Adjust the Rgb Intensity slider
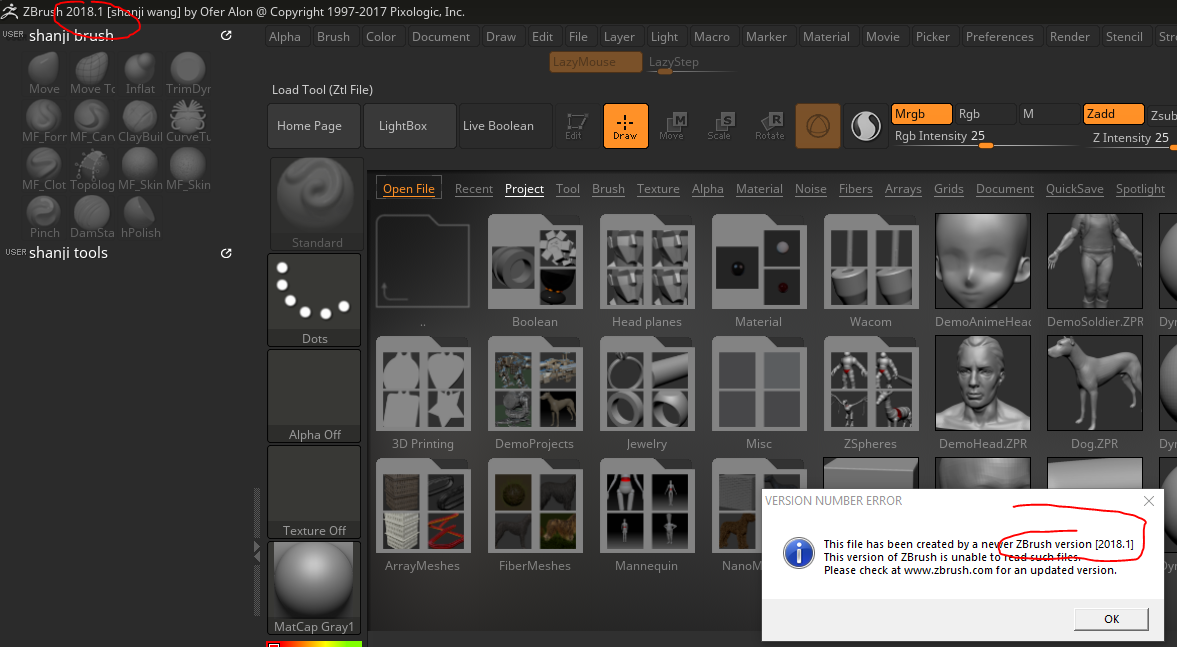The width and height of the screenshot is (1177, 647). 984,137
